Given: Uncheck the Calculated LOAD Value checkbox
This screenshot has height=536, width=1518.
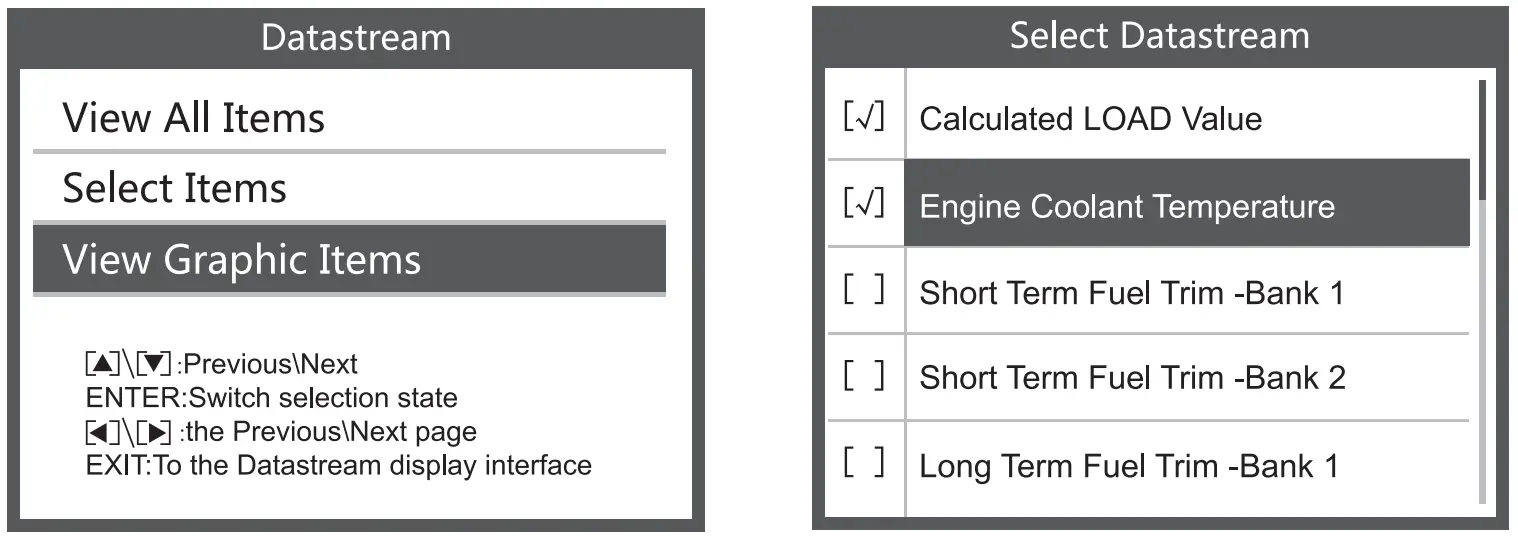Looking at the screenshot, I should pyautogui.click(x=864, y=118).
